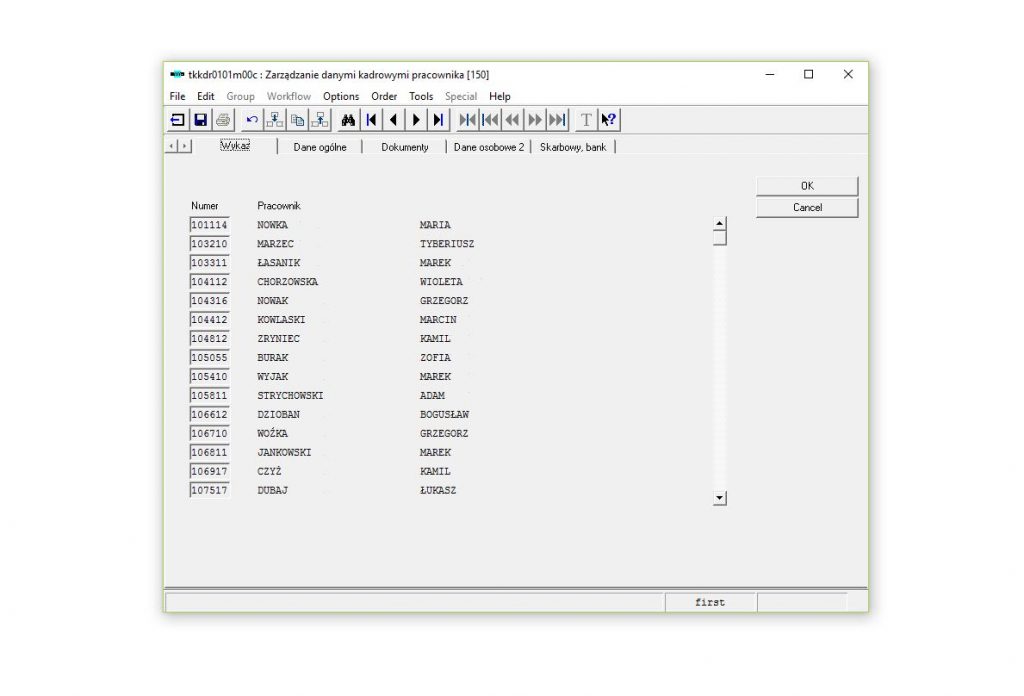Switch to the Skarbowy, bank tab
Viewport: 1024px width, 696px height.
click(573, 147)
